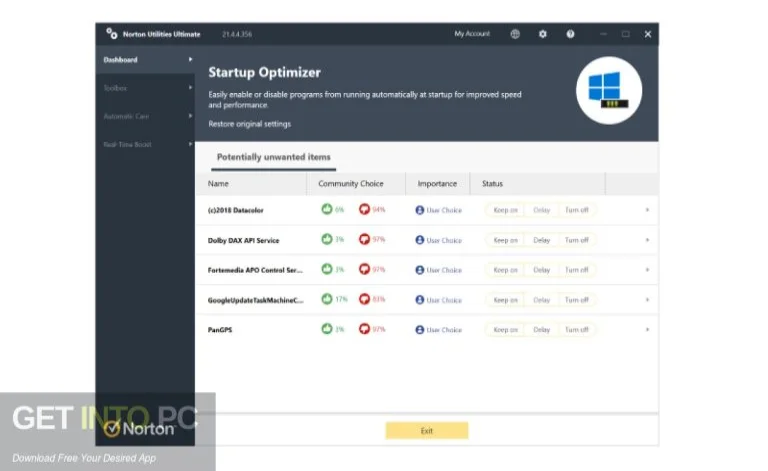Expand details arrow for PanGPS
The image size is (768, 471).
[x=647, y=330]
